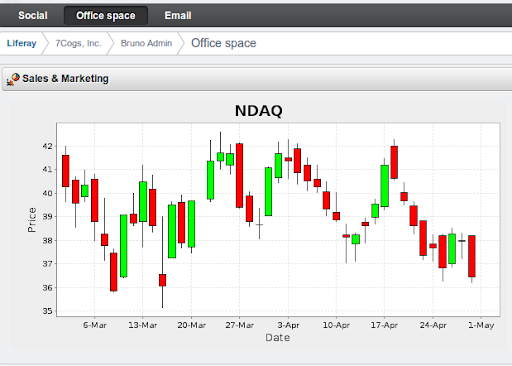Click the 17-Apr date label
The width and height of the screenshot is (512, 366).
(x=384, y=325)
